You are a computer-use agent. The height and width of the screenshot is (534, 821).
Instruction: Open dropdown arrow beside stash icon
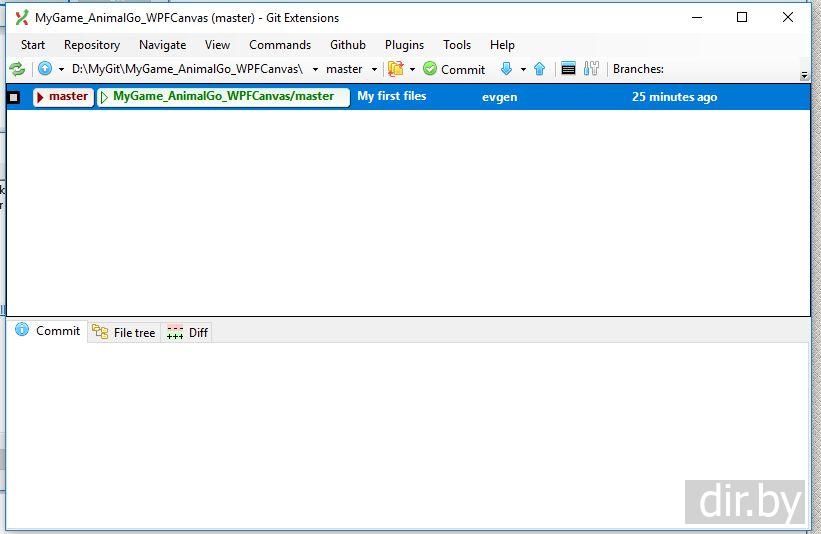(412, 69)
